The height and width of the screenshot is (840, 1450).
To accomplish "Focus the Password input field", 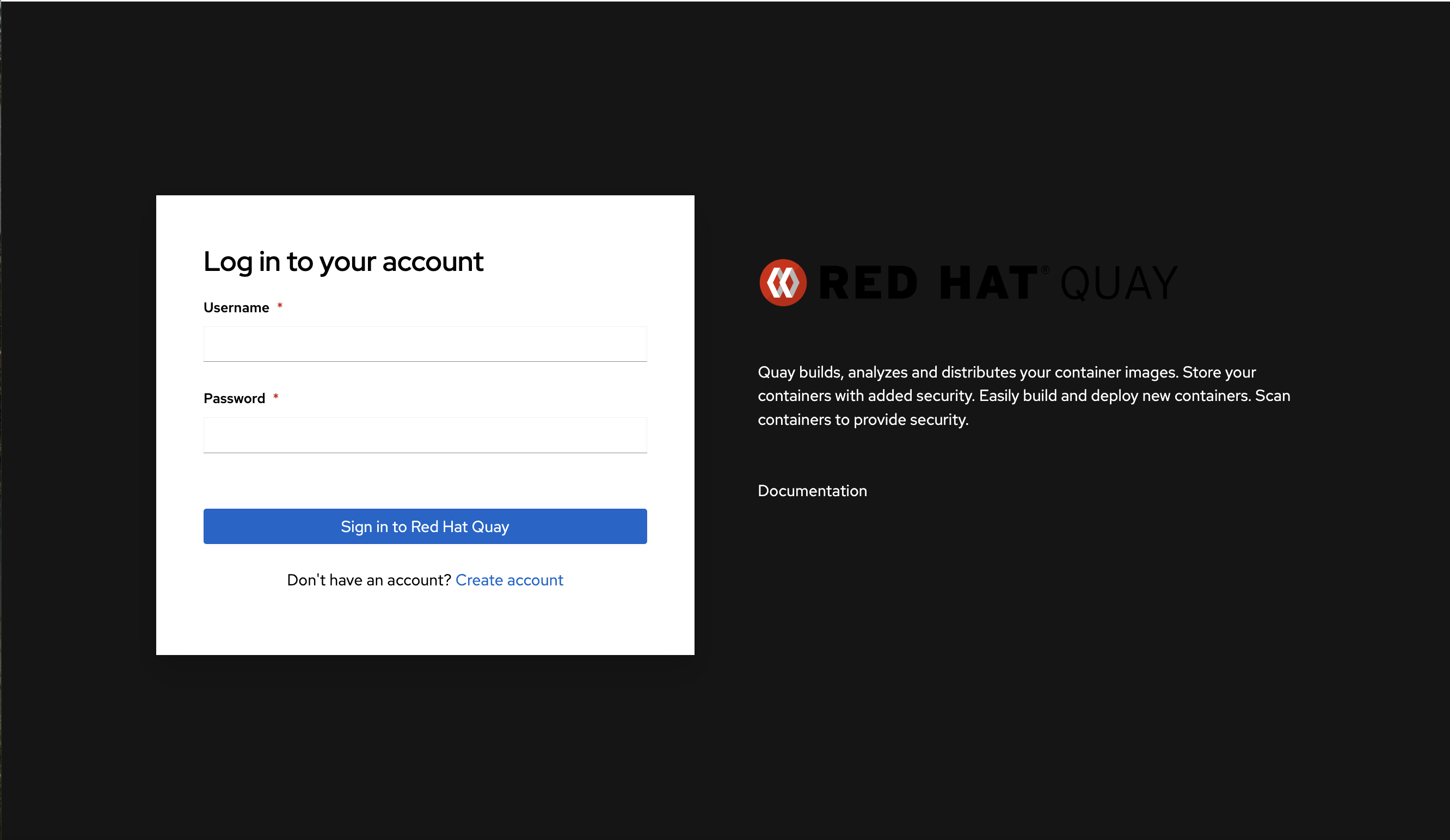I will point(425,435).
